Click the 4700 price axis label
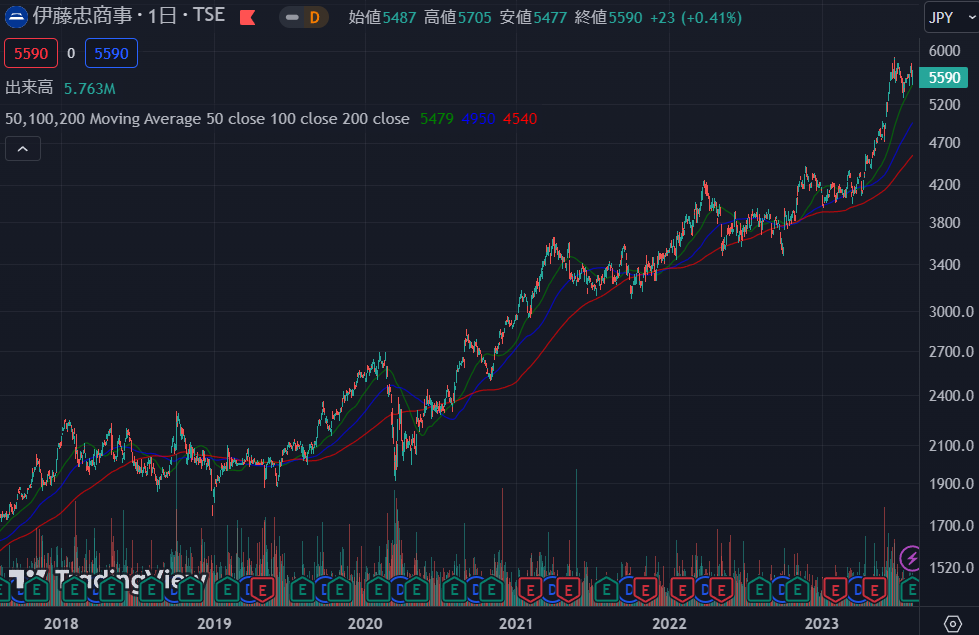This screenshot has height=635, width=979. (x=944, y=143)
